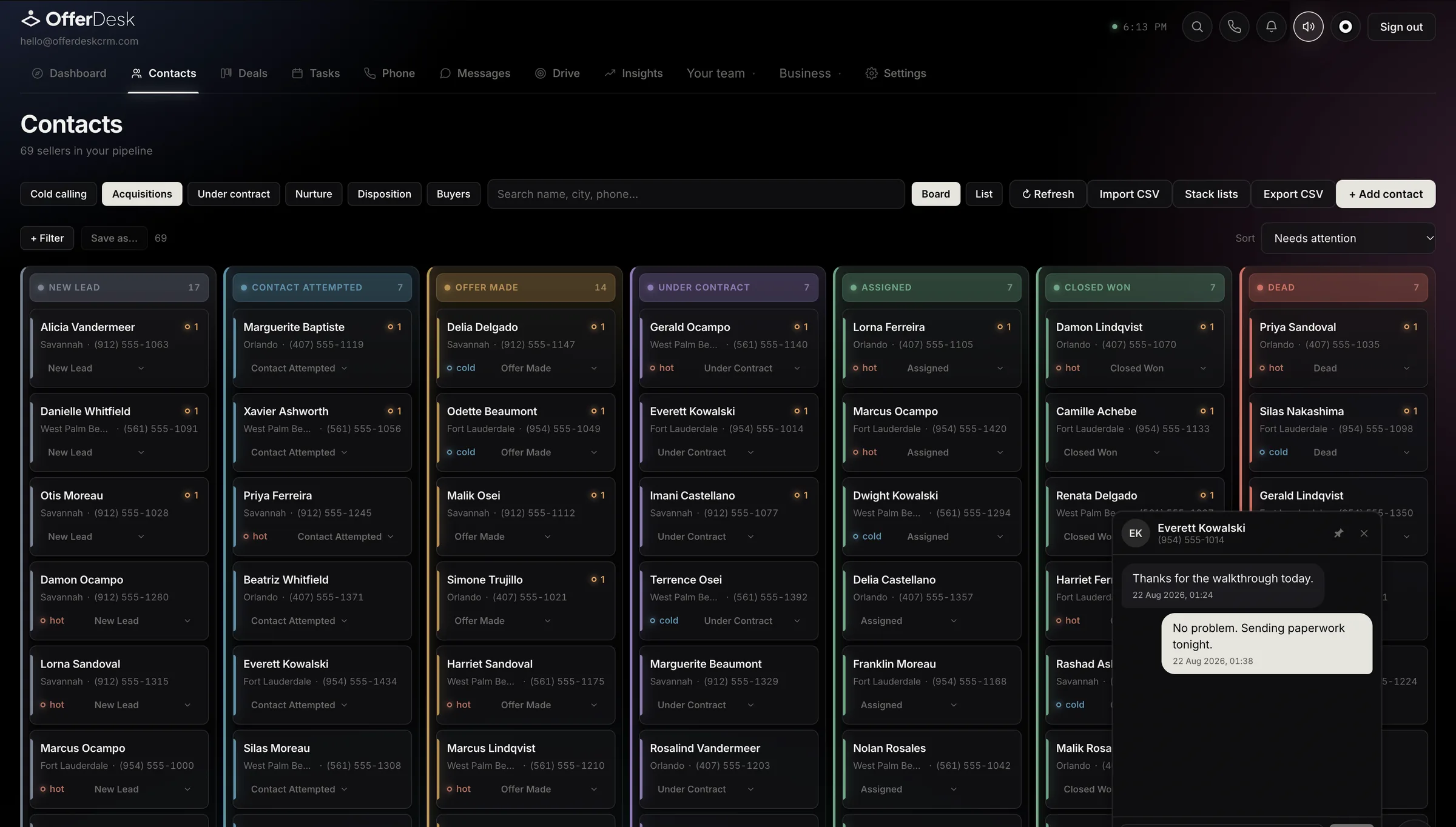
Task: Click activity badge on Alicia Vandermeer card
Action: click(191, 327)
